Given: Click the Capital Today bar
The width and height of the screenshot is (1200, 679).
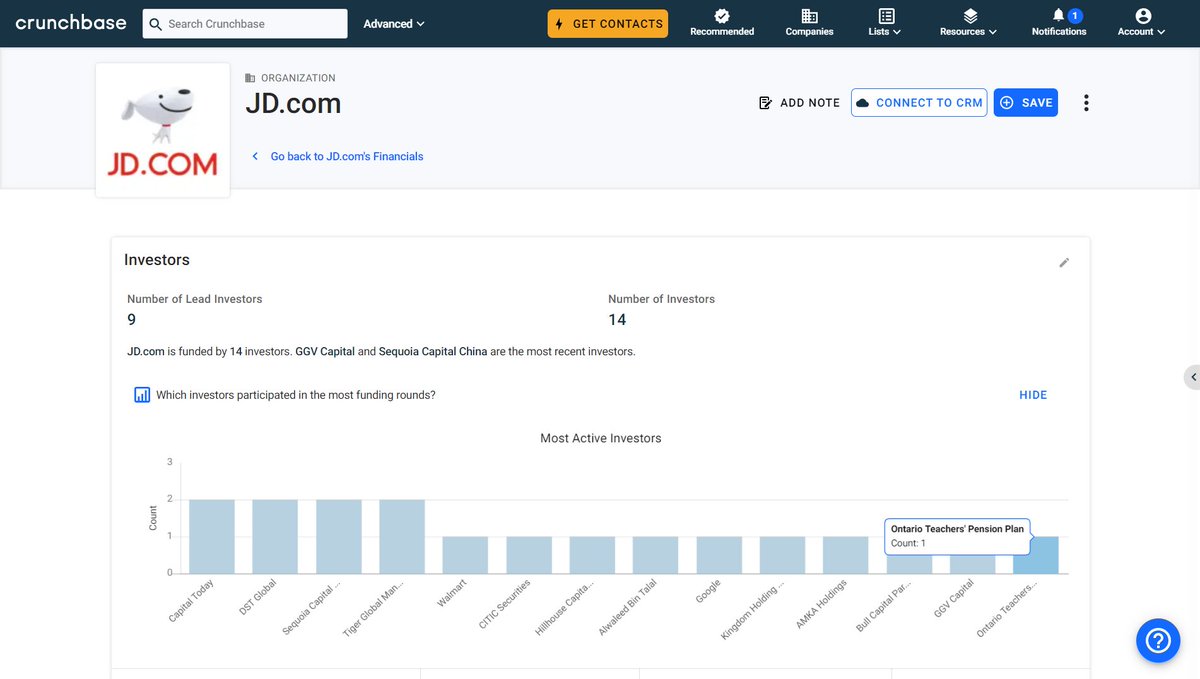Looking at the screenshot, I should click(x=212, y=536).
